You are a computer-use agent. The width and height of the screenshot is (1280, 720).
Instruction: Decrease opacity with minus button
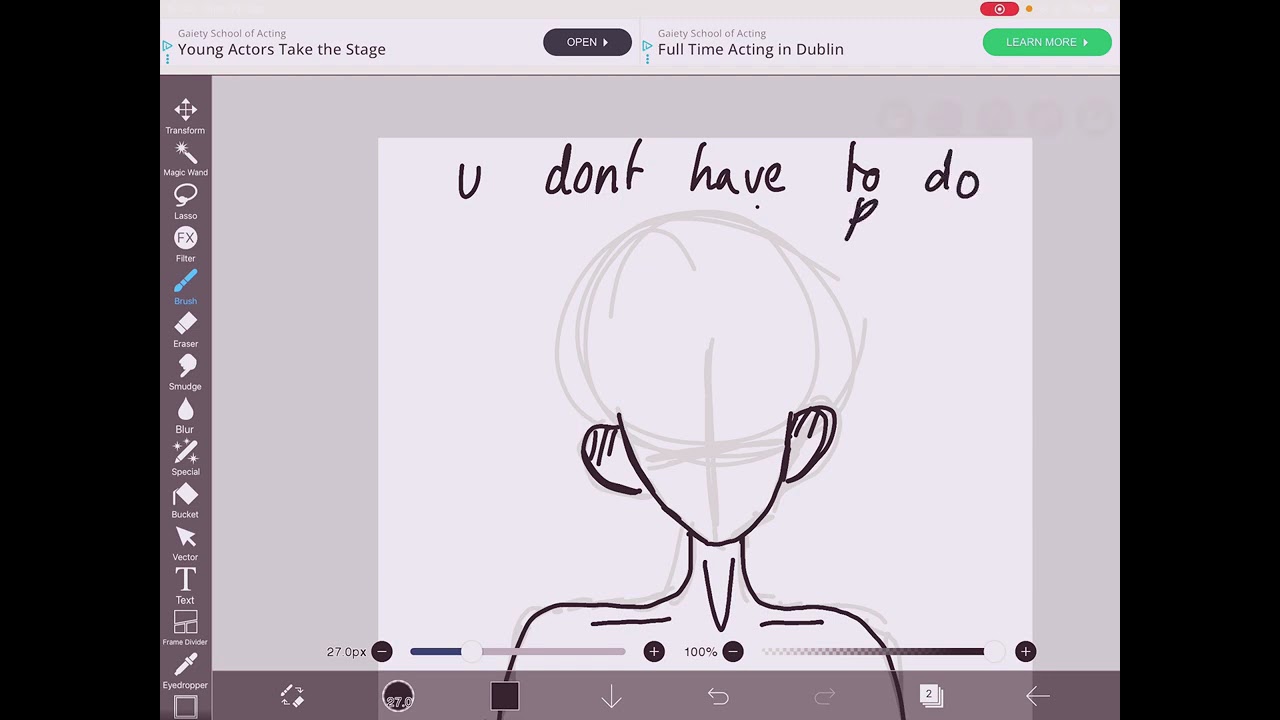coord(733,652)
